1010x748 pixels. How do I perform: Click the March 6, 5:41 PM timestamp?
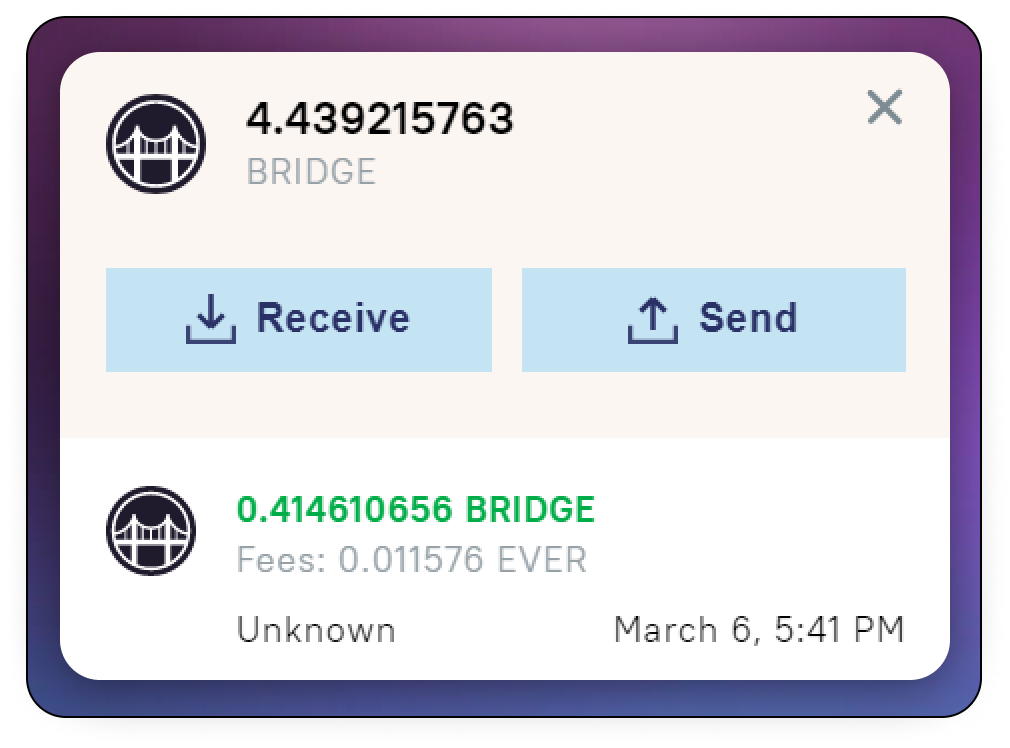click(759, 629)
